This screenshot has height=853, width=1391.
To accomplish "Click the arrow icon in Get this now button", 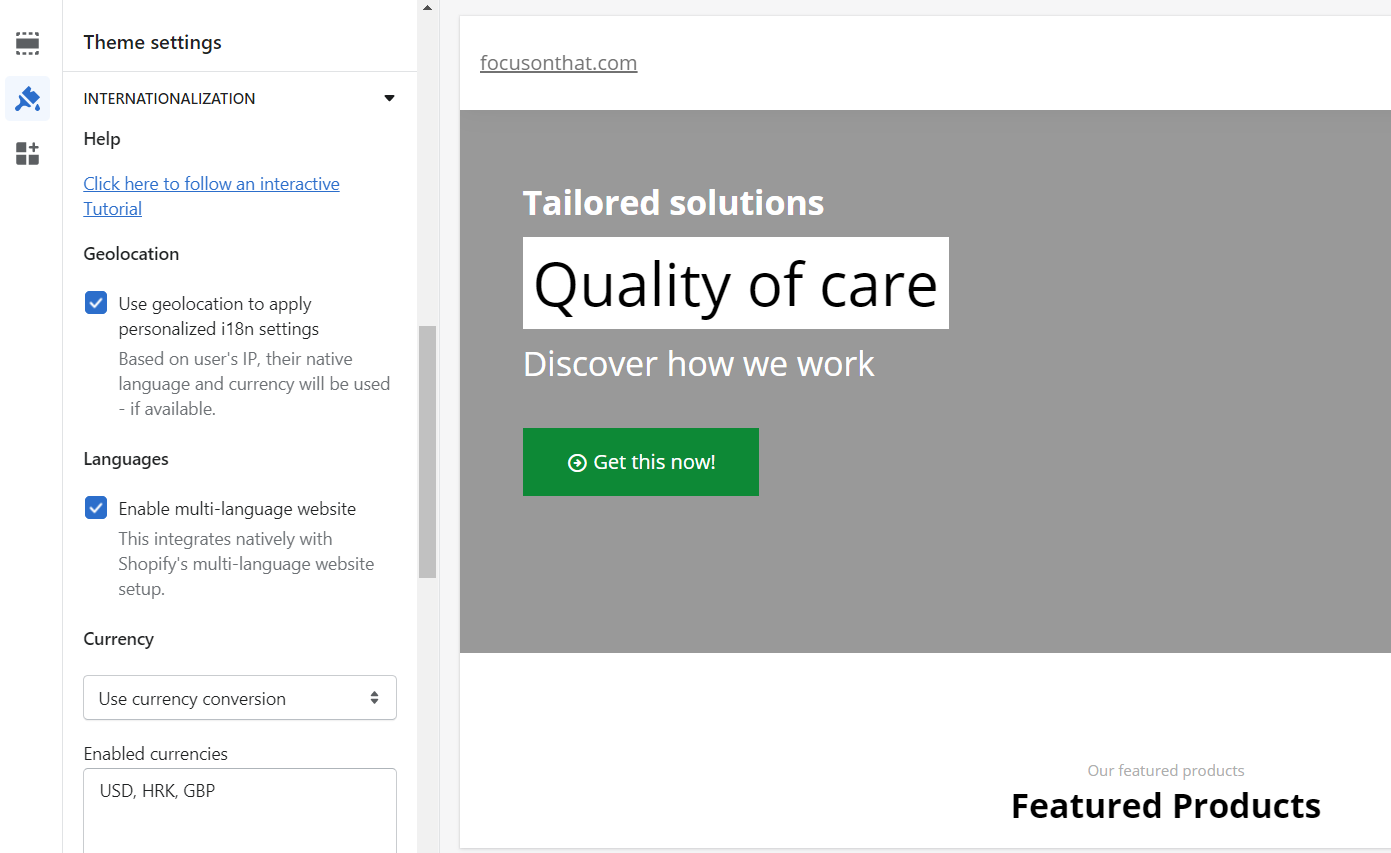I will (577, 463).
